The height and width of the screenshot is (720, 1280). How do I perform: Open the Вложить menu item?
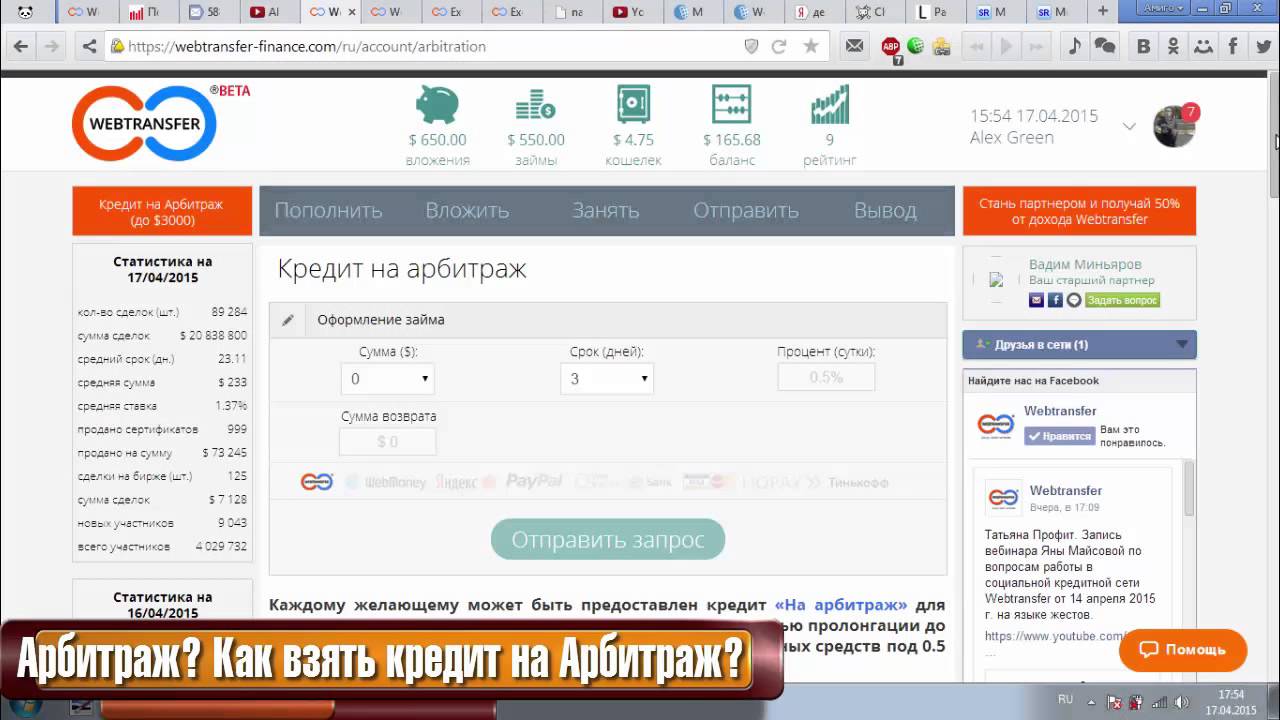point(467,211)
